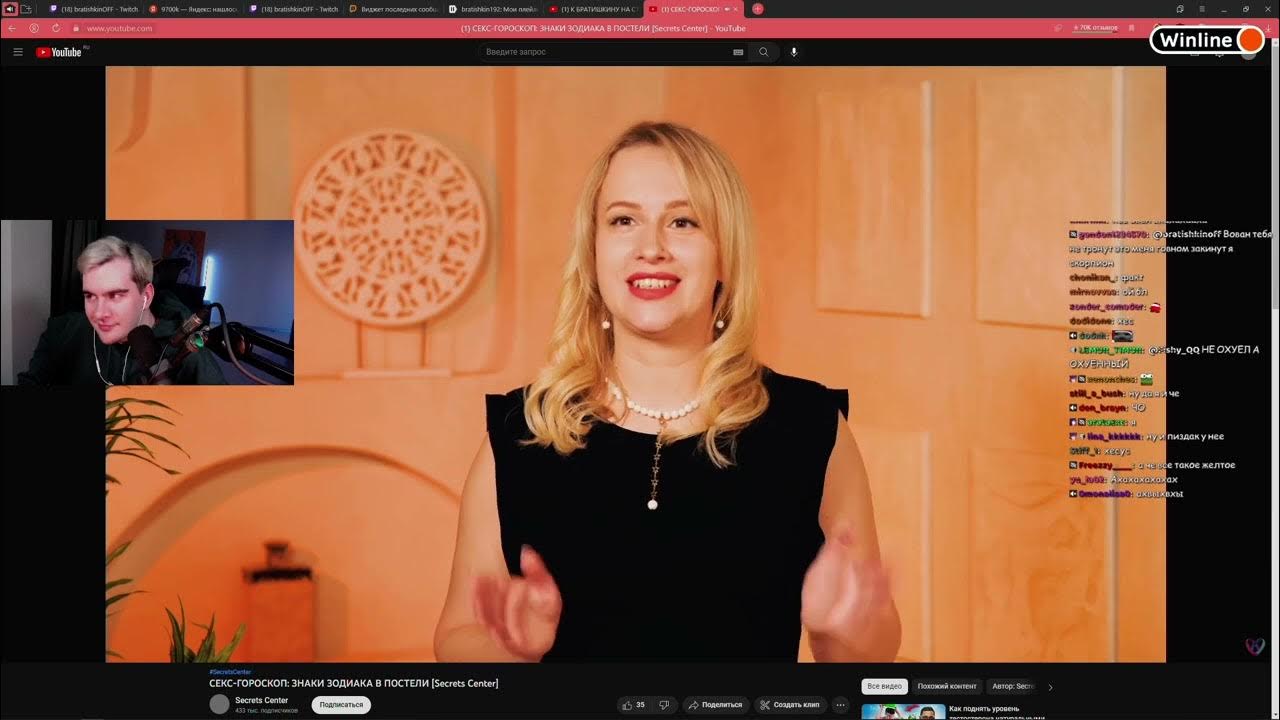Switch to second bratishkinOFF - Twitch tab

coord(293,9)
